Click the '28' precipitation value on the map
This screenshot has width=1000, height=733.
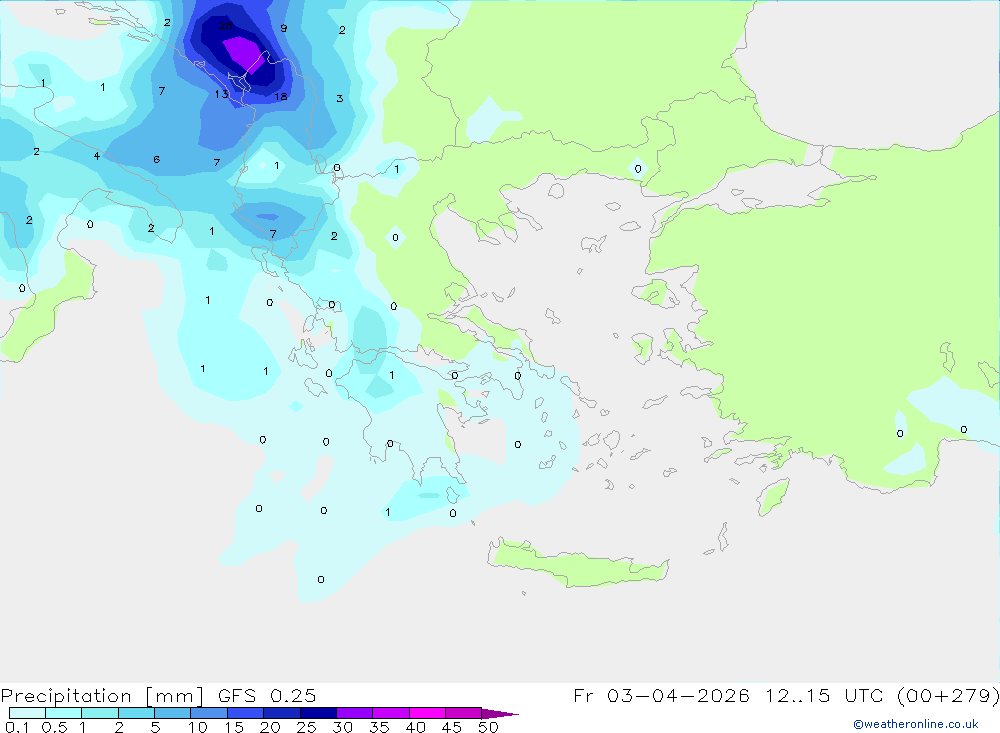pyautogui.click(x=226, y=26)
